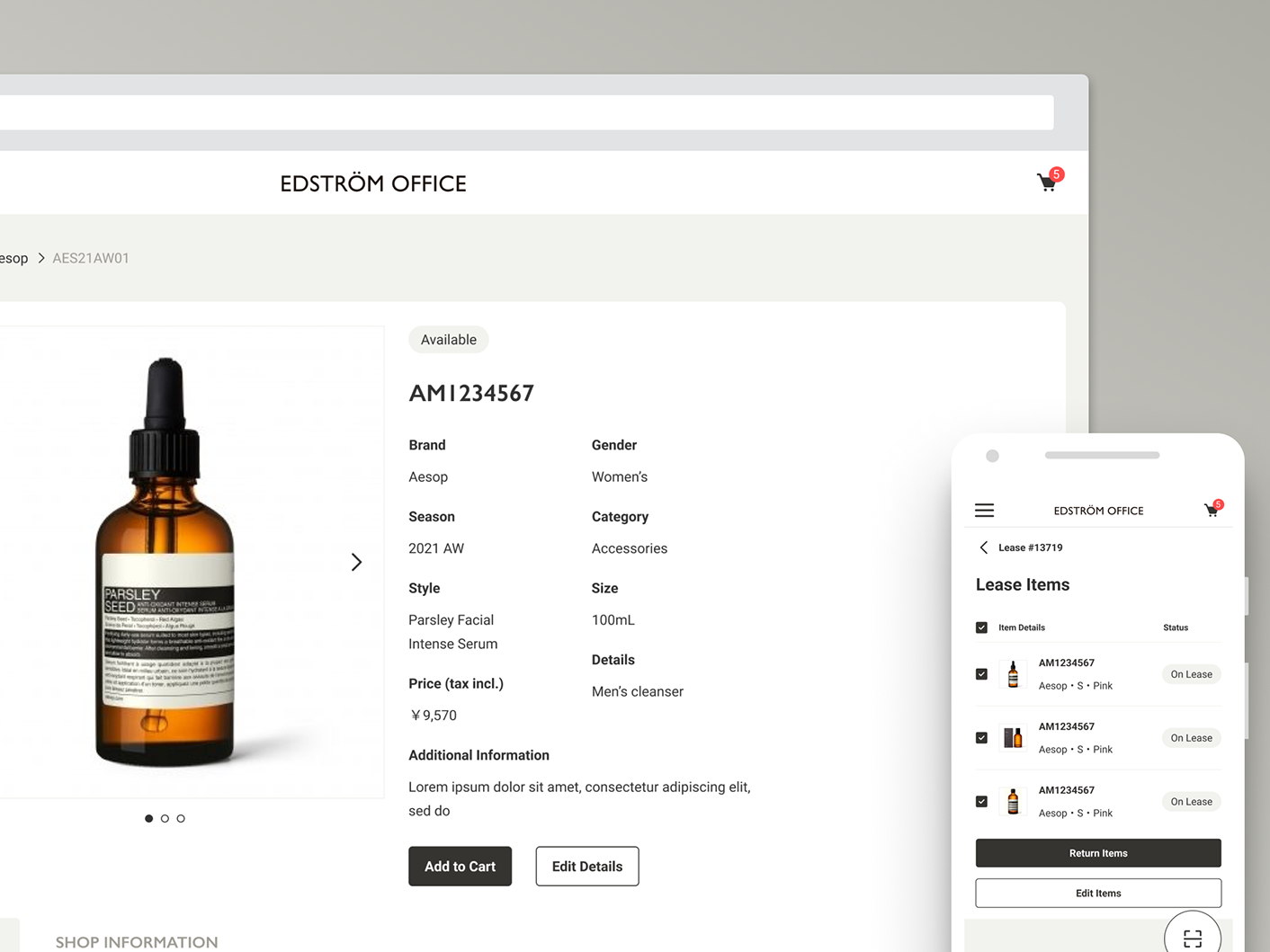The width and height of the screenshot is (1270, 952).
Task: Open the mobile shopping cart icon
Action: coord(1212,509)
